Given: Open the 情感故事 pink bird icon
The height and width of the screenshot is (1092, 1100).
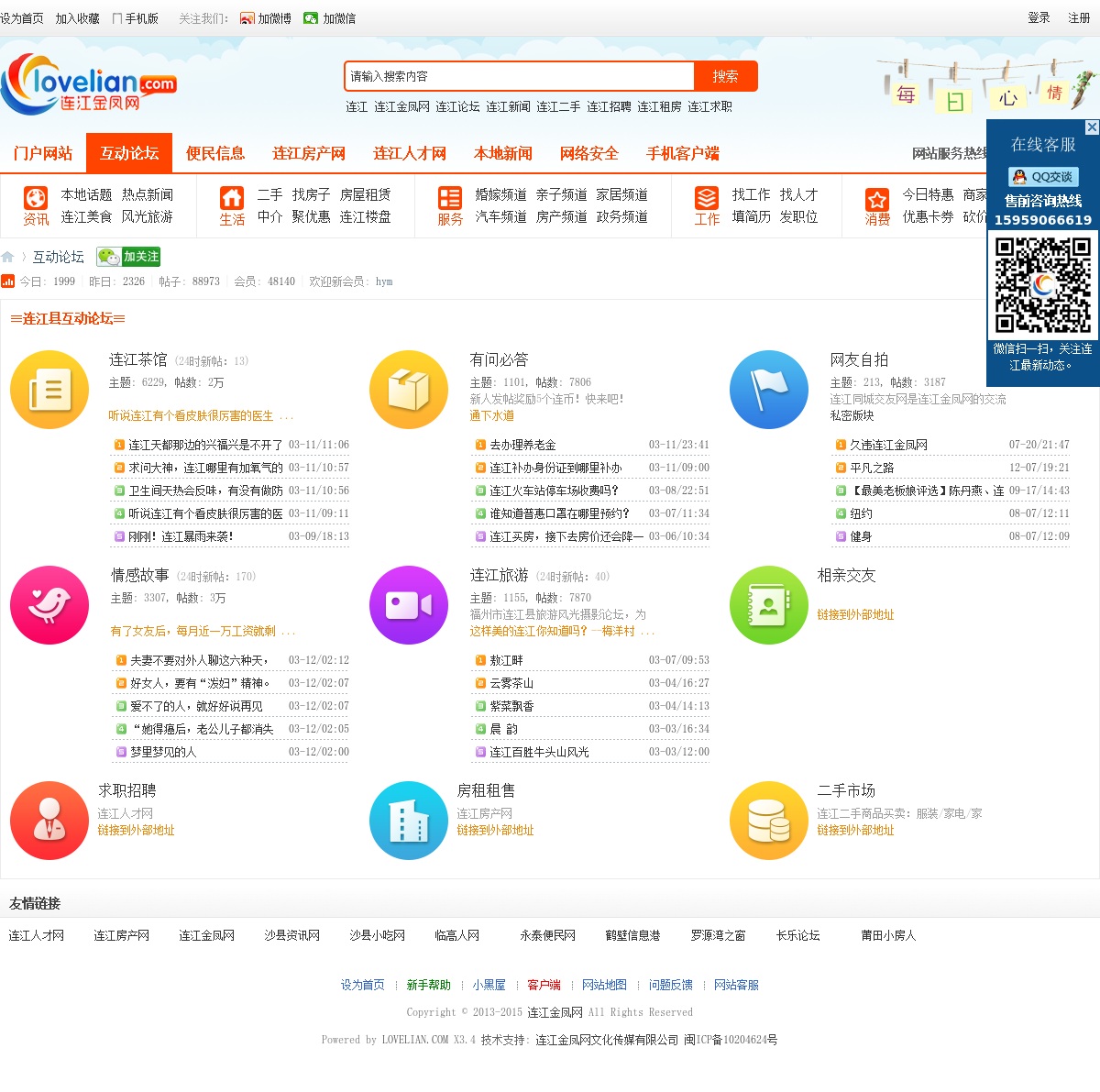Looking at the screenshot, I should point(49,605).
